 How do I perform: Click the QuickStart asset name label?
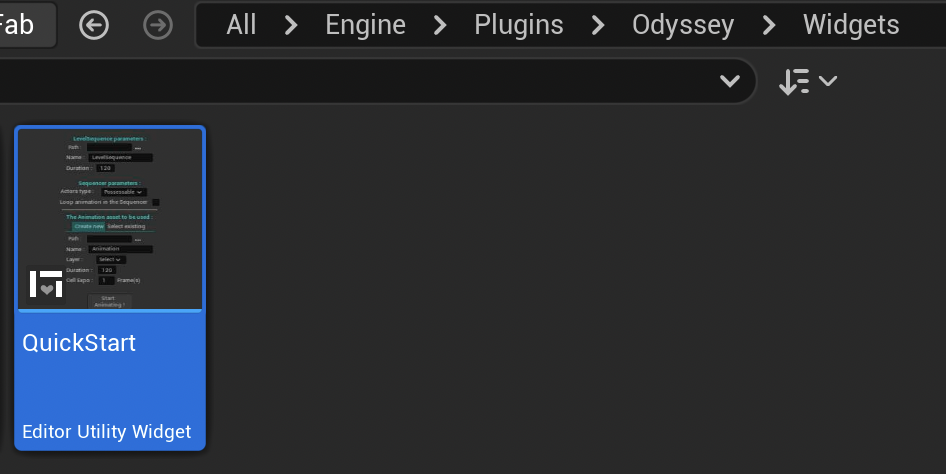tap(79, 343)
